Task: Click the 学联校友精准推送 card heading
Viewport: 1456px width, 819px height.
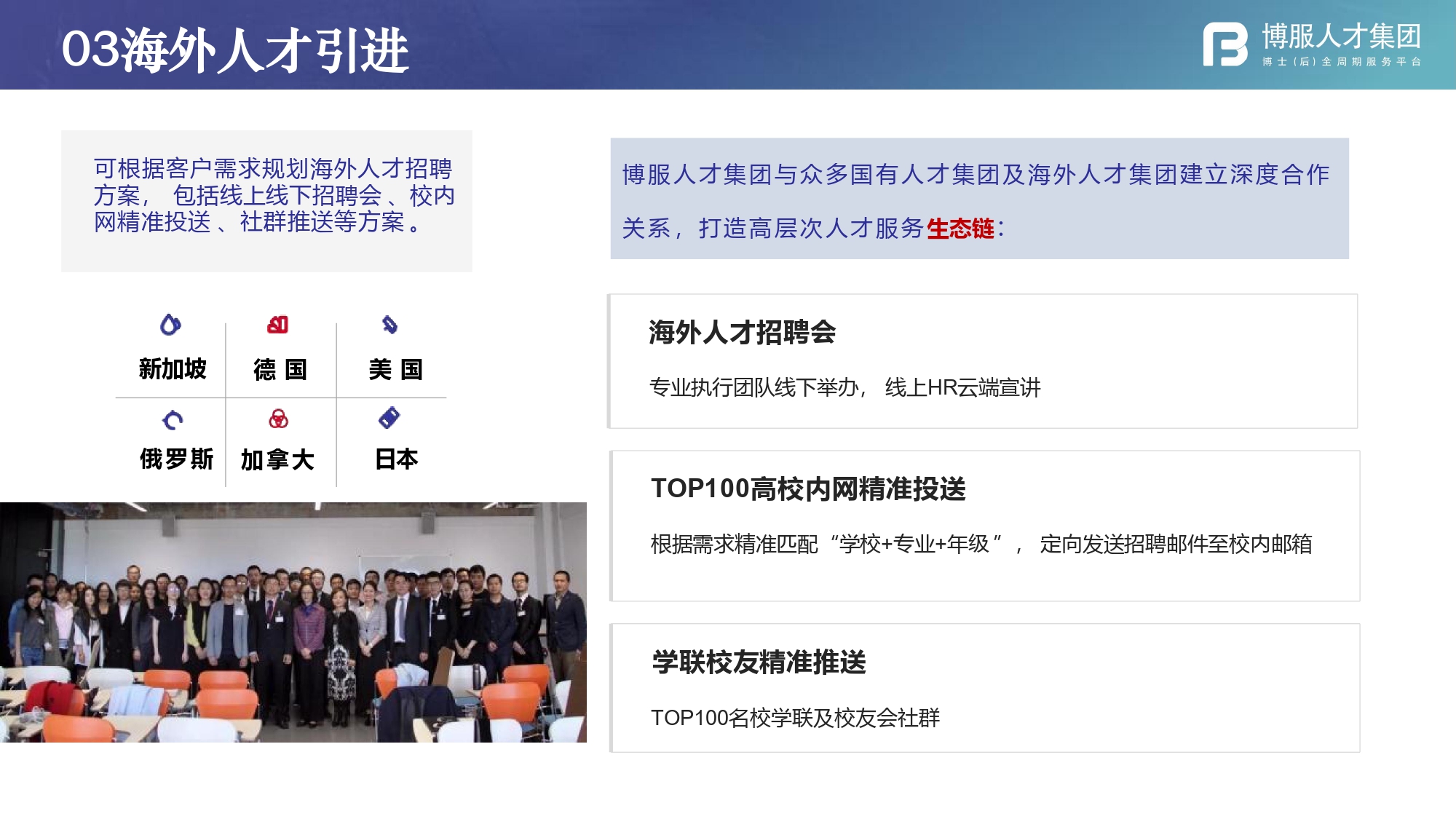Action: pos(759,662)
